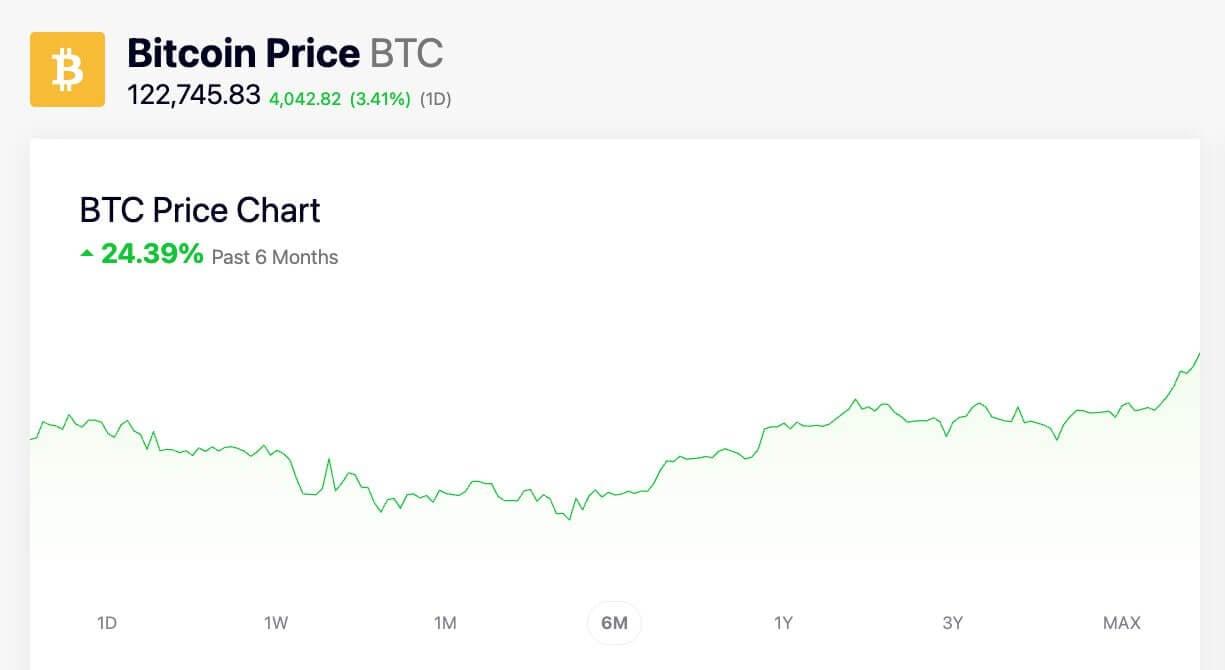Select the current price 122,745.83
The image size is (1225, 670).
click(196, 99)
